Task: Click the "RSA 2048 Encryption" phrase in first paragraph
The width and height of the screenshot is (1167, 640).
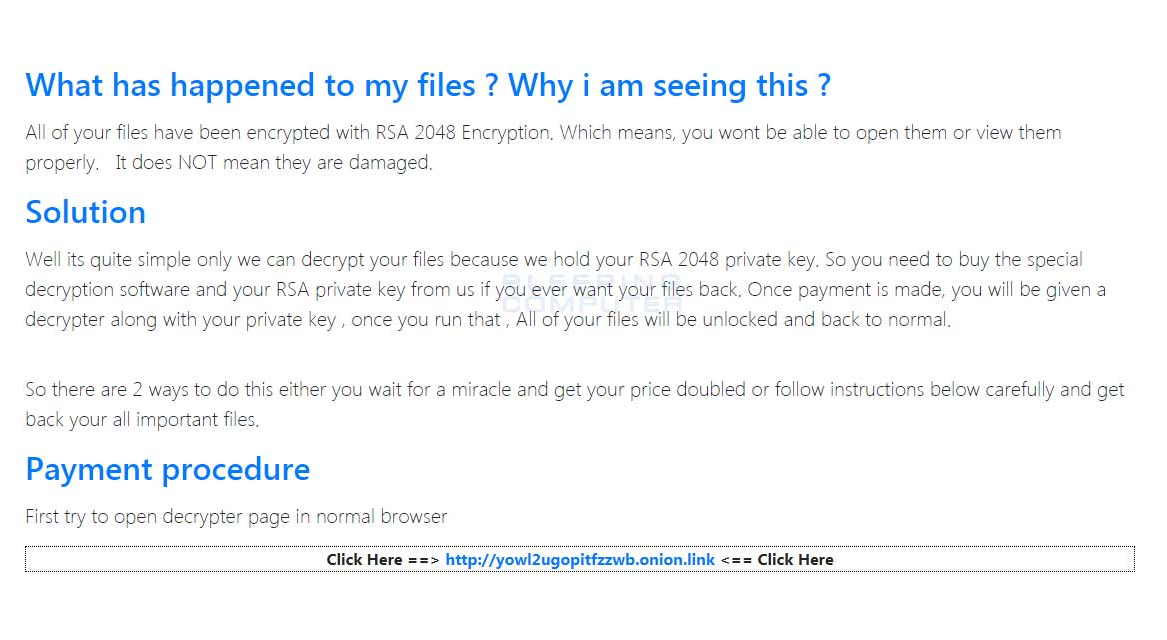Action: (x=463, y=132)
